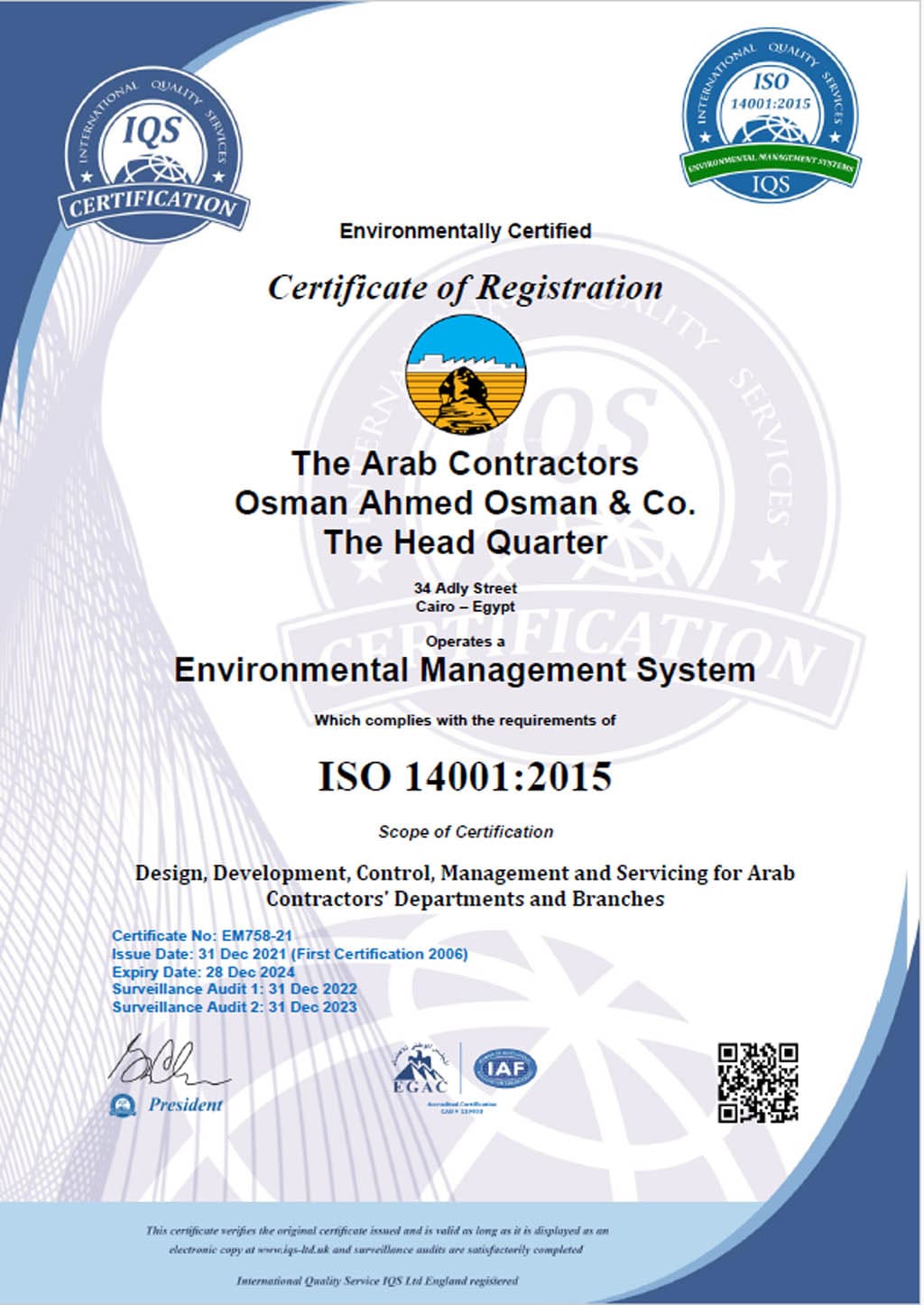Select the "Design, Development, Control" scope paragraph
This screenshot has width=924, height=1305.
pyautogui.click(x=465, y=886)
